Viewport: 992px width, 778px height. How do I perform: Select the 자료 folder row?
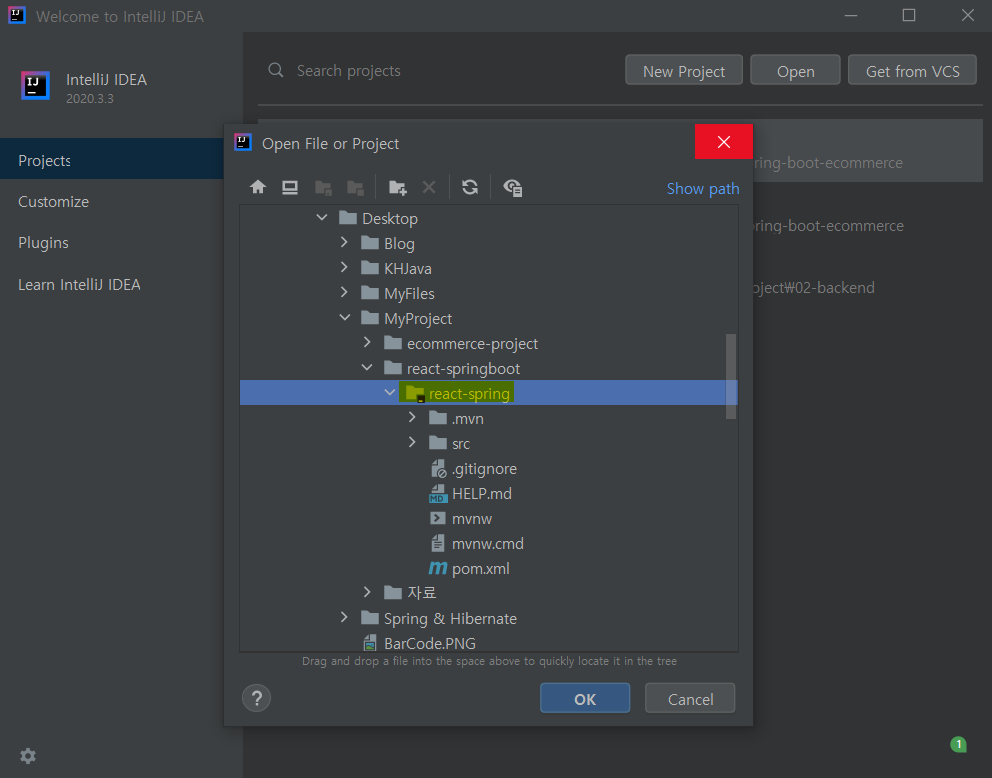pos(488,593)
